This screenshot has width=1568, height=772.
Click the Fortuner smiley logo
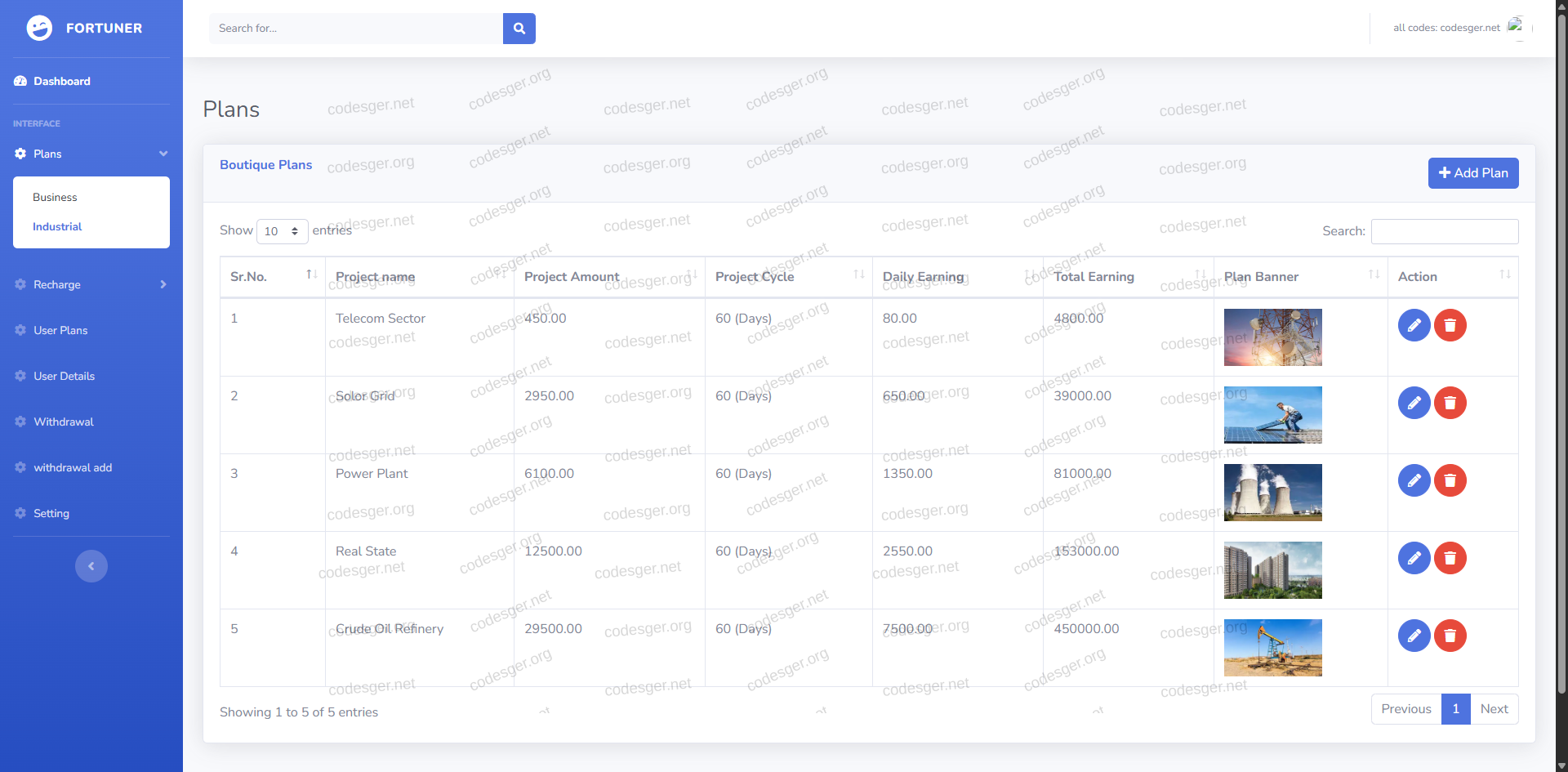39,28
